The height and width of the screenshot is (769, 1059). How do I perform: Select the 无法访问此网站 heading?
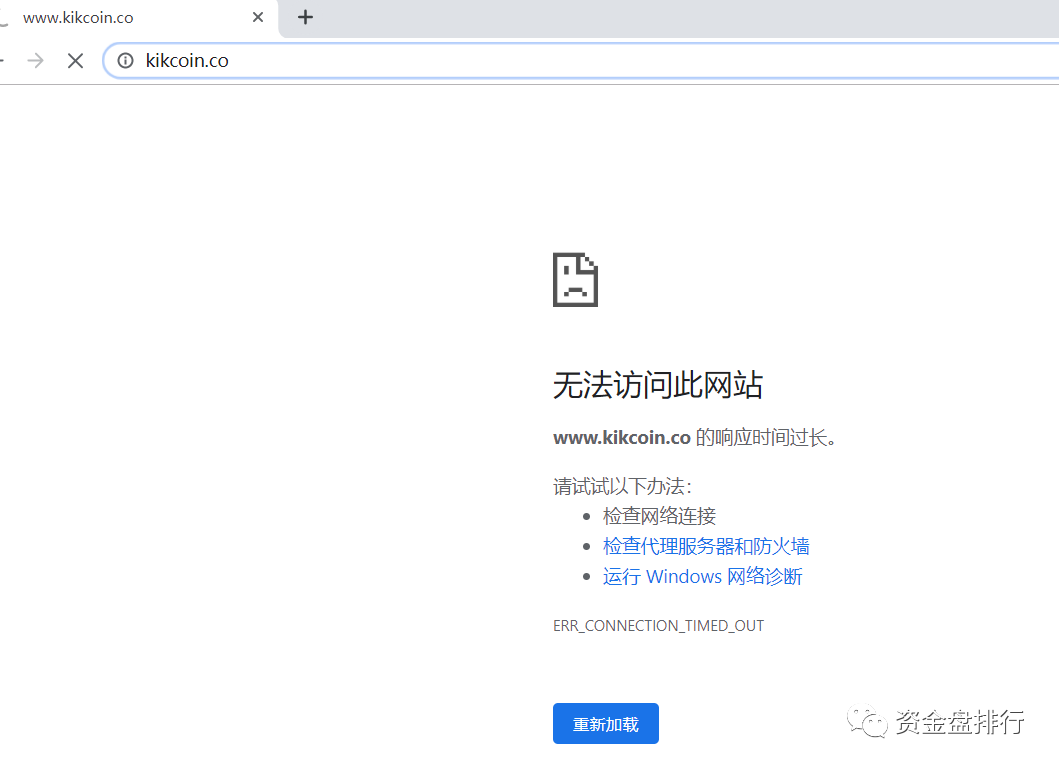[658, 386]
